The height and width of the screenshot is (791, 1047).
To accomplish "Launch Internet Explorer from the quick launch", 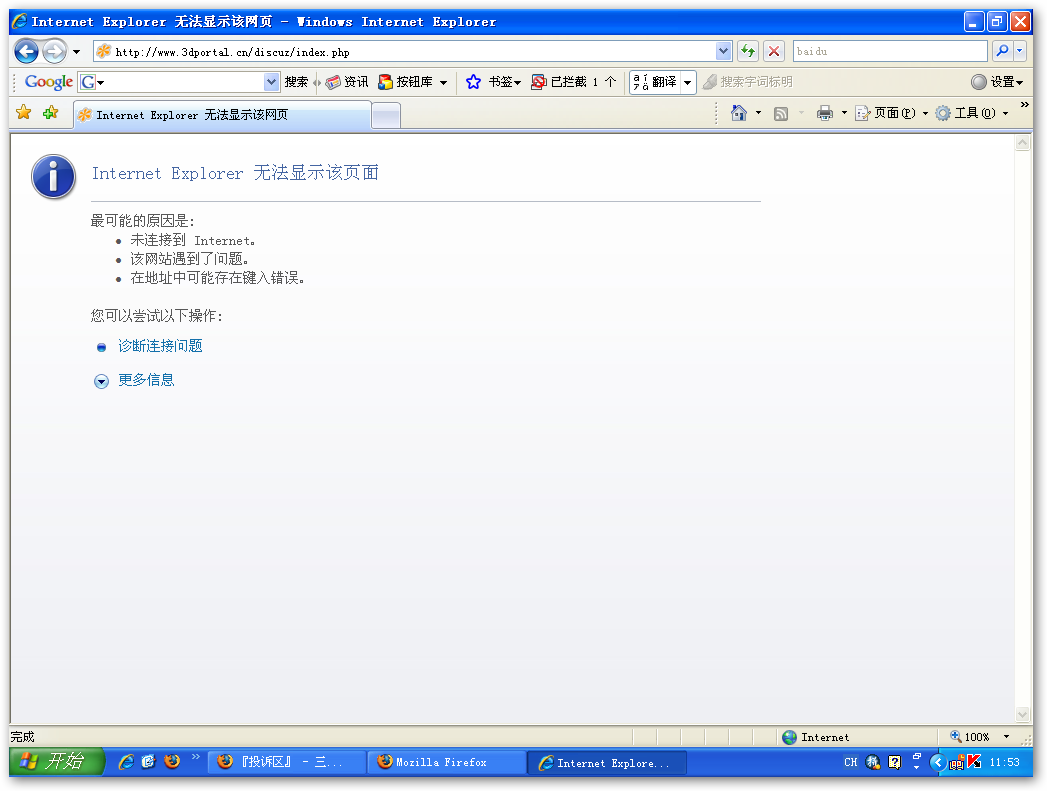I will coord(126,762).
